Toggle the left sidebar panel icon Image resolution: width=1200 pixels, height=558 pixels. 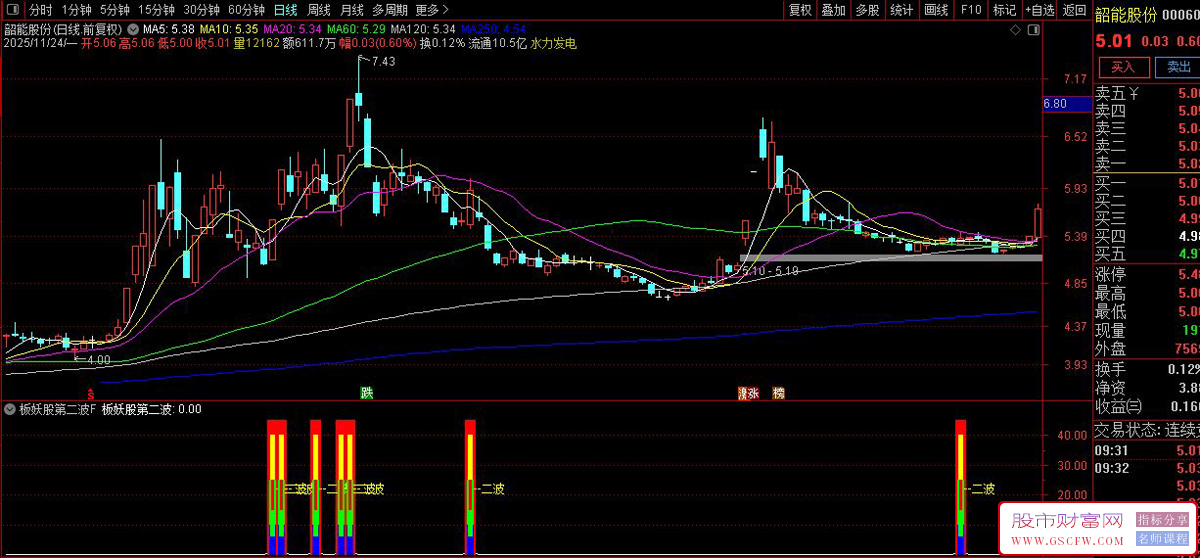point(15,10)
